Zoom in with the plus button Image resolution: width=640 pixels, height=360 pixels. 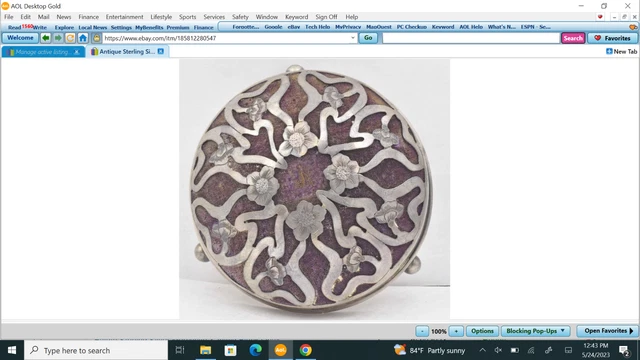pyautogui.click(x=456, y=331)
